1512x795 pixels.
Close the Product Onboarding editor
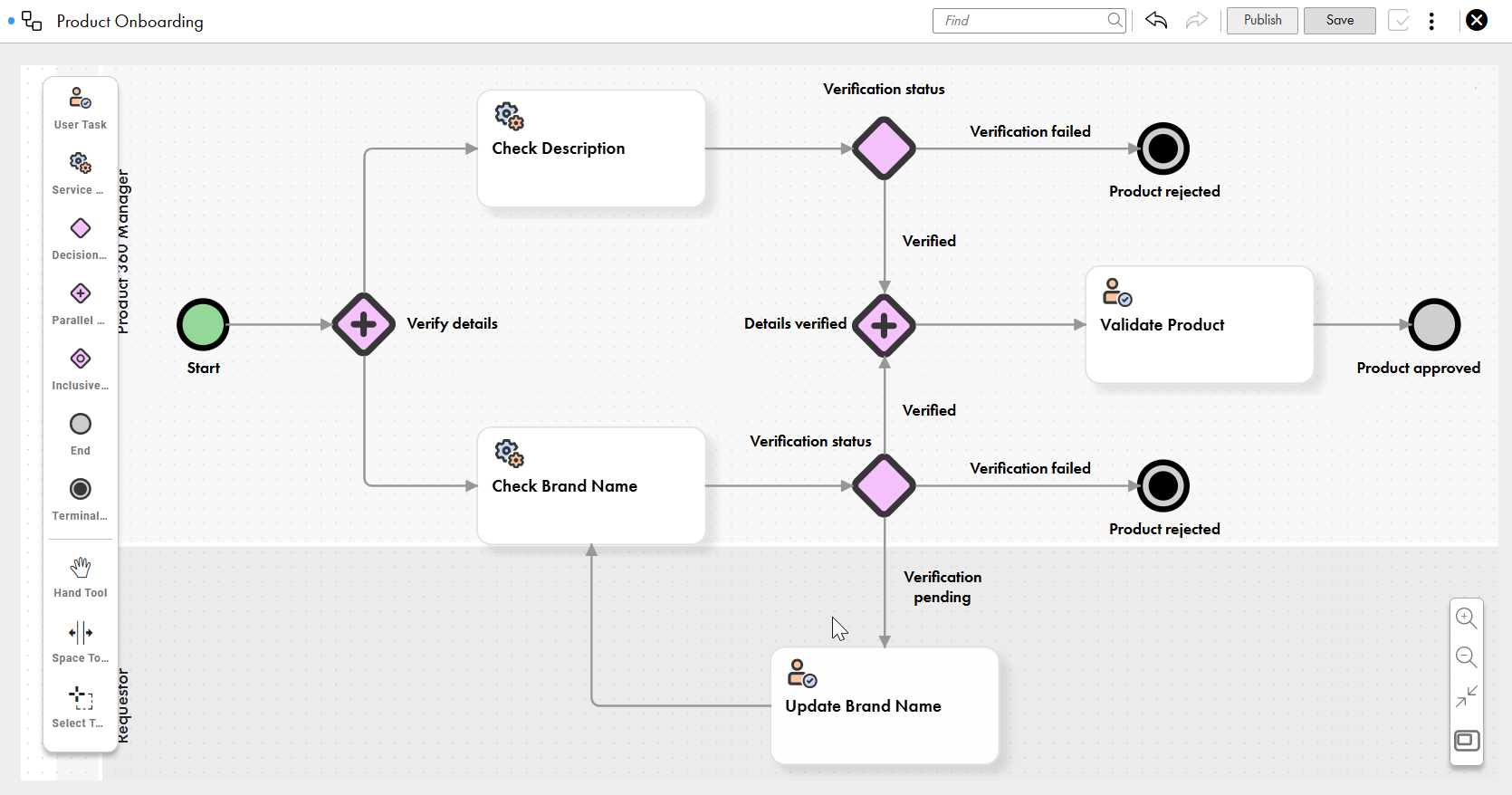pyautogui.click(x=1477, y=20)
